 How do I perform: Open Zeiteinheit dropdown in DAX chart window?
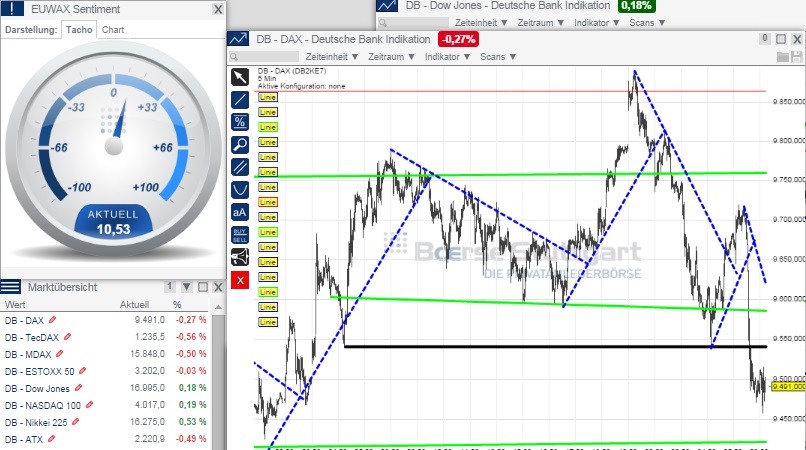(332, 57)
